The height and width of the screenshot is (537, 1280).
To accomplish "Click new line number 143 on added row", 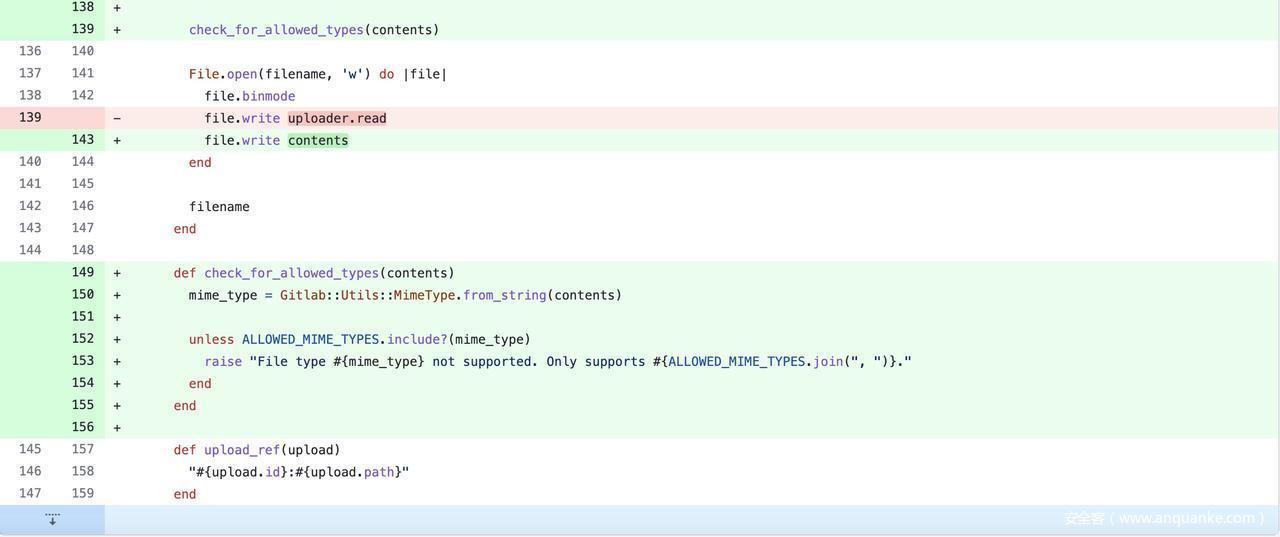I will pyautogui.click(x=82, y=140).
